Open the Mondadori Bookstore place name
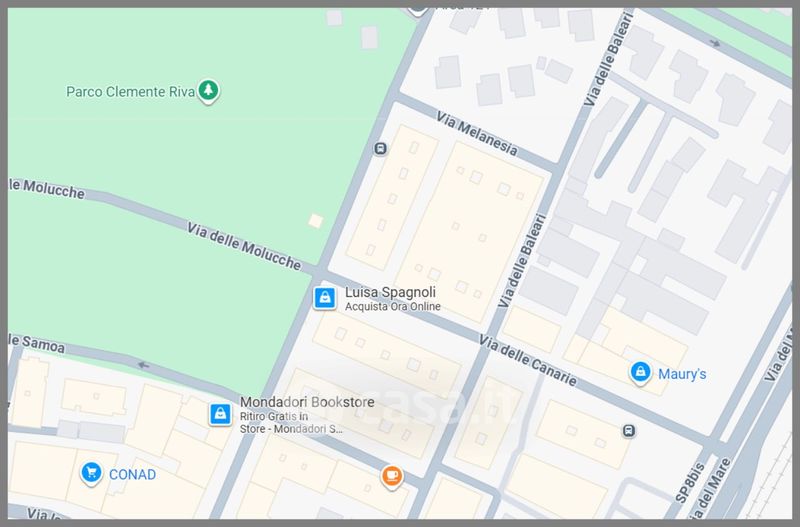This screenshot has height=527, width=800. click(x=307, y=402)
